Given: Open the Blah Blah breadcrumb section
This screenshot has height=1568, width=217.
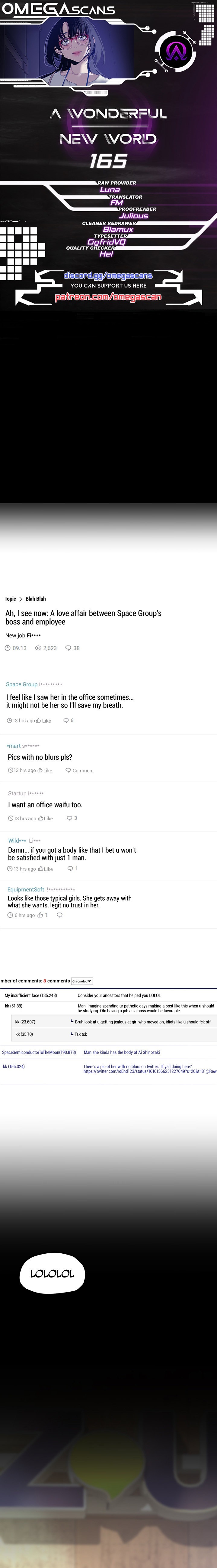Looking at the screenshot, I should point(35,599).
